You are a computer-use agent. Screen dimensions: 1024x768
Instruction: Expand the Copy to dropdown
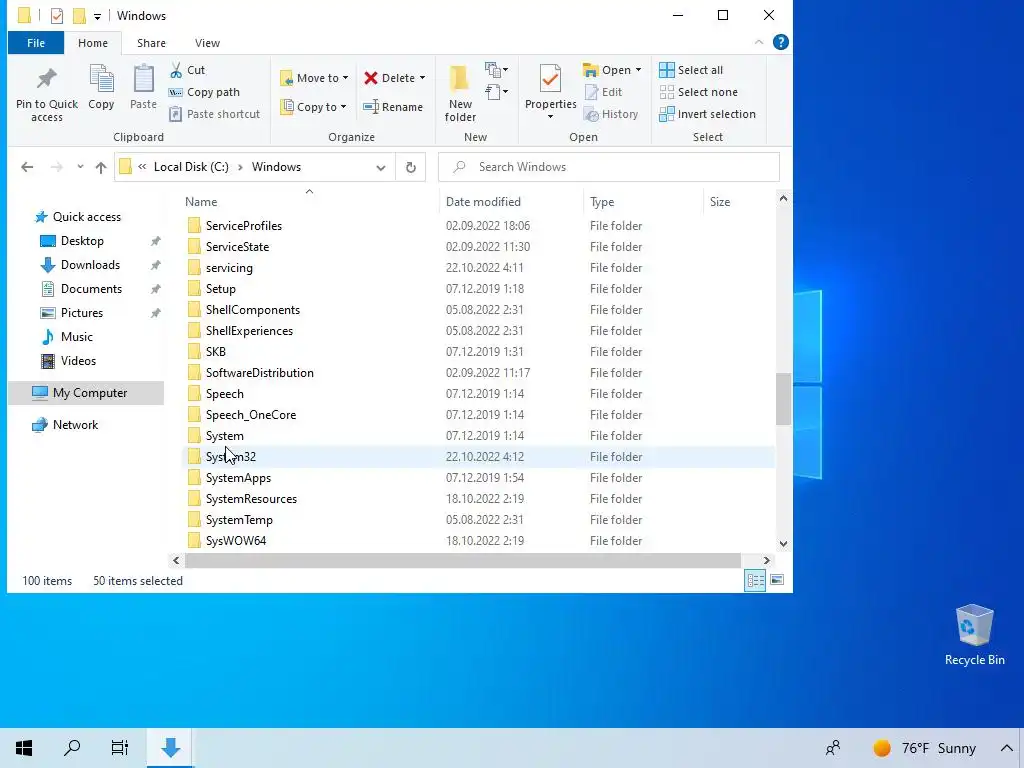344,107
